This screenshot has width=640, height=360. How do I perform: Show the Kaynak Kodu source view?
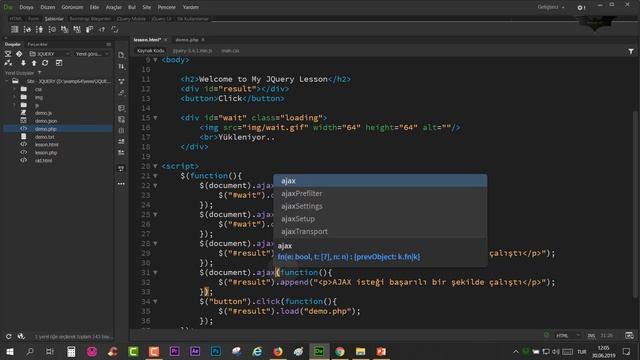pos(151,51)
